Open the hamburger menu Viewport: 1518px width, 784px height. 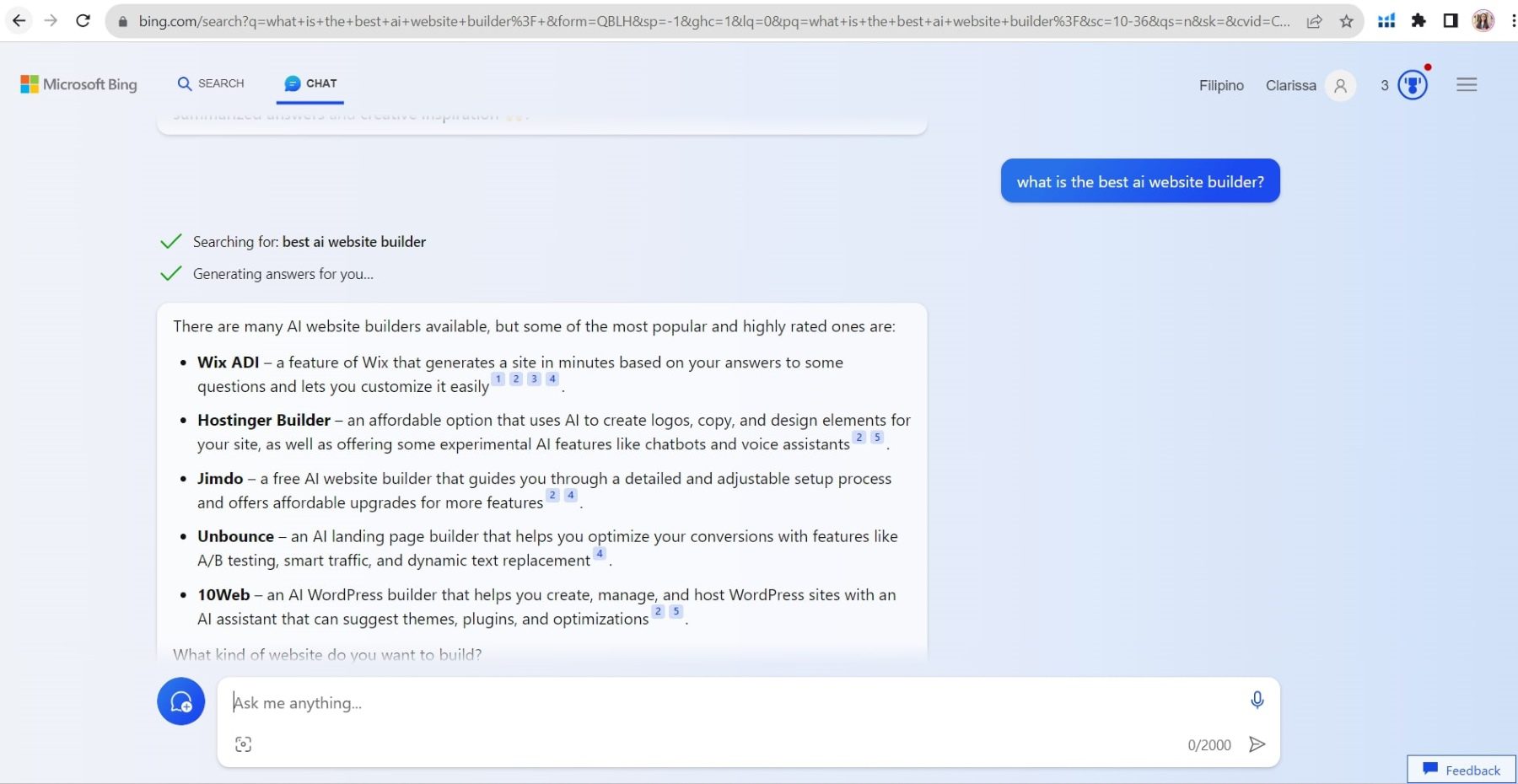point(1467,84)
